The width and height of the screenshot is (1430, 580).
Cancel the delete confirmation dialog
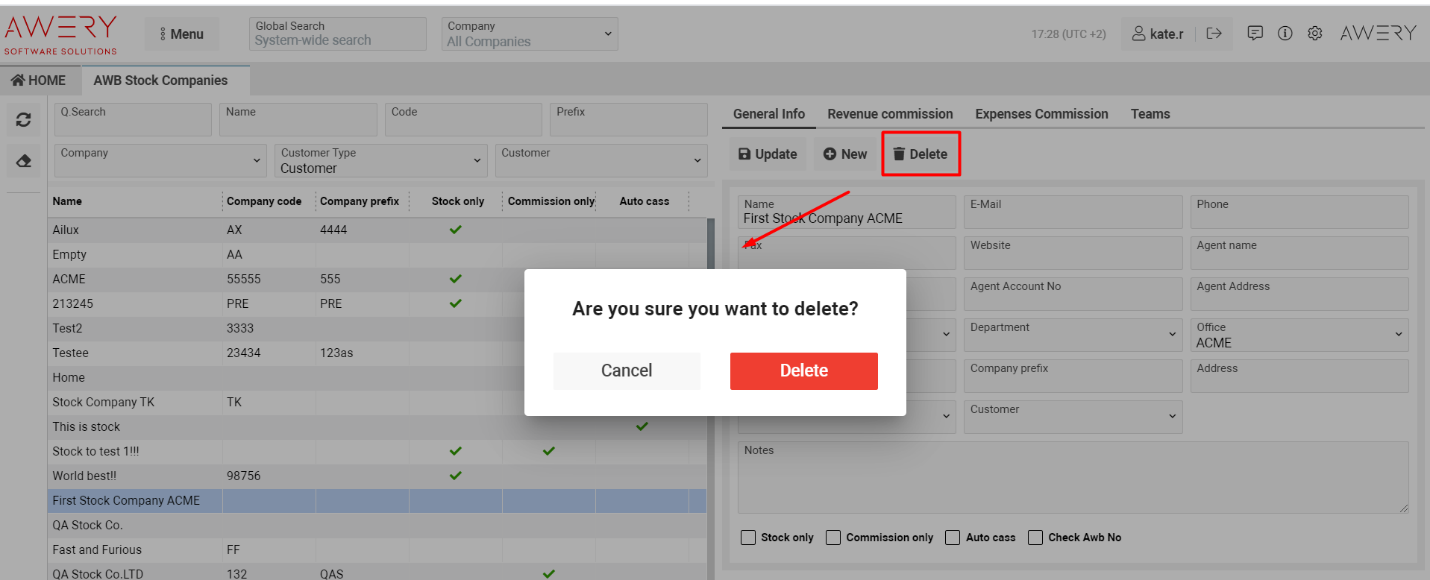click(627, 371)
